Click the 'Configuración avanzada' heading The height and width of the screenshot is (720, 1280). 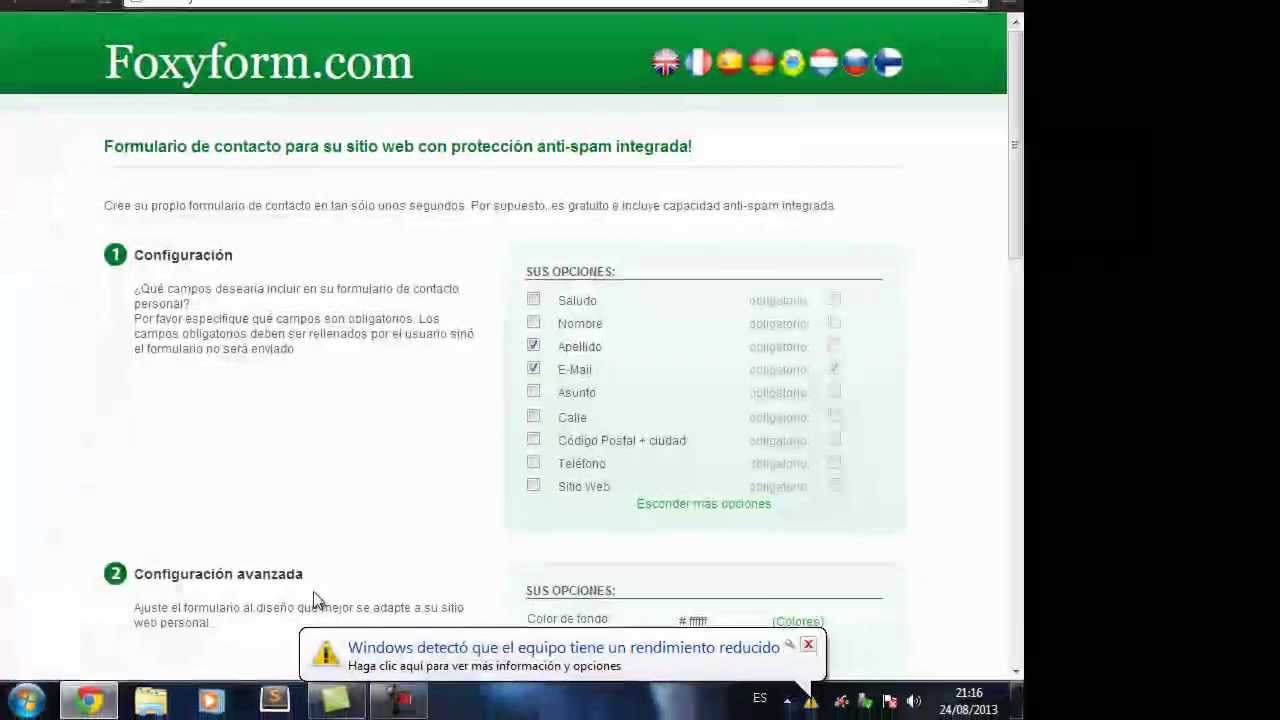pos(218,574)
